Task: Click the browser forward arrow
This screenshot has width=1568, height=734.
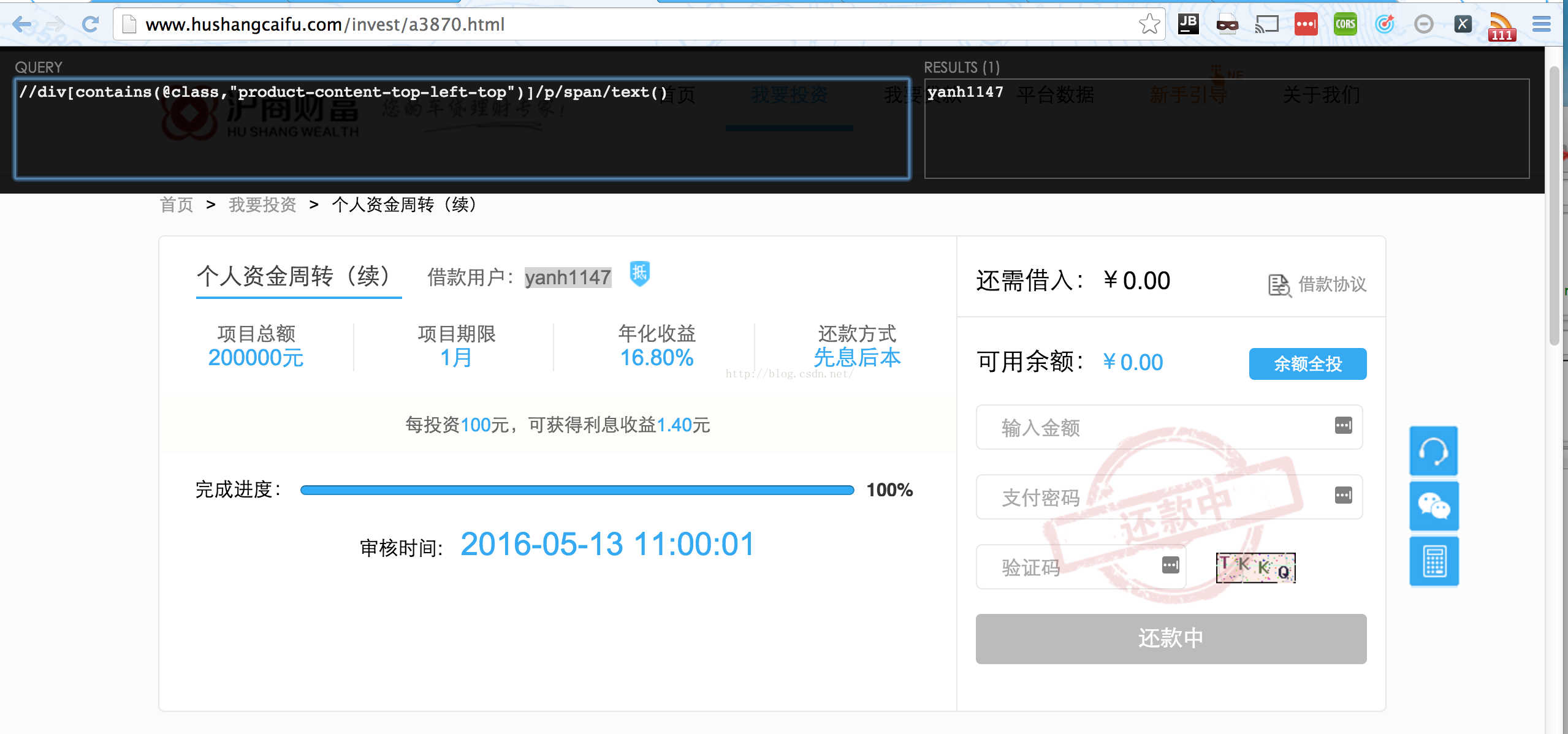Action: (56, 25)
